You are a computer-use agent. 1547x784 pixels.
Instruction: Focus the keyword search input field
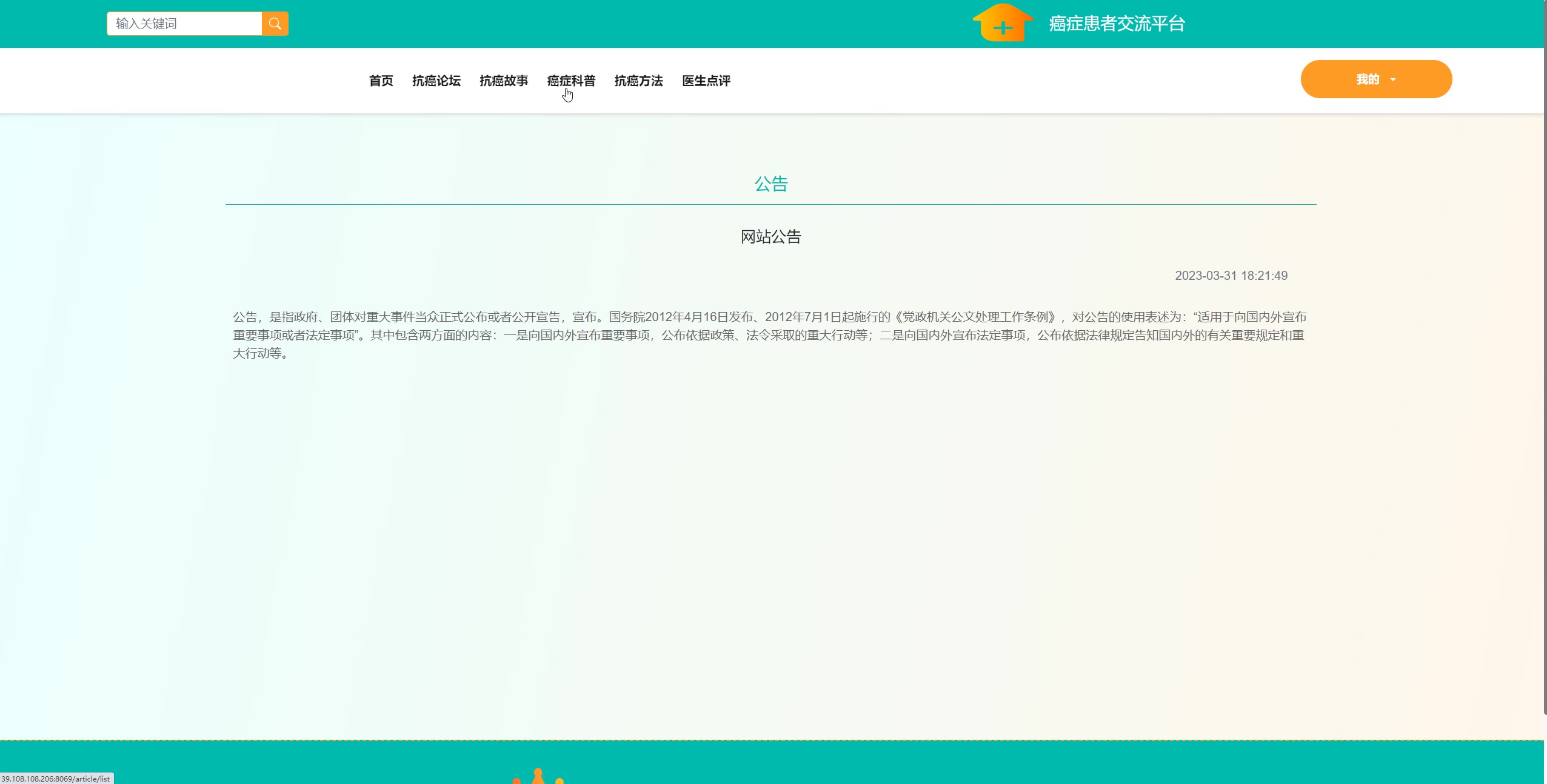[184, 24]
